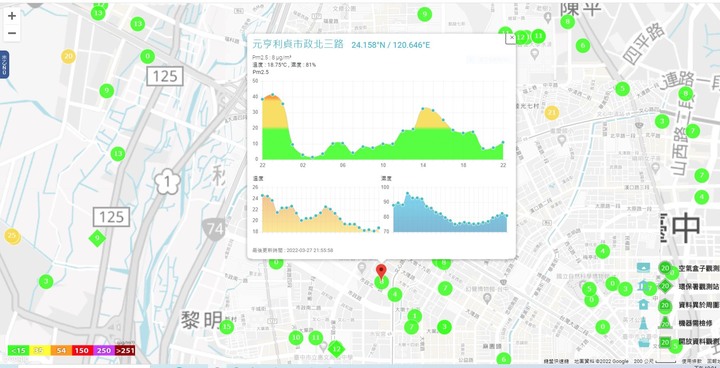Click the circle legend marker for 空氣盒子觀測

tap(665, 268)
